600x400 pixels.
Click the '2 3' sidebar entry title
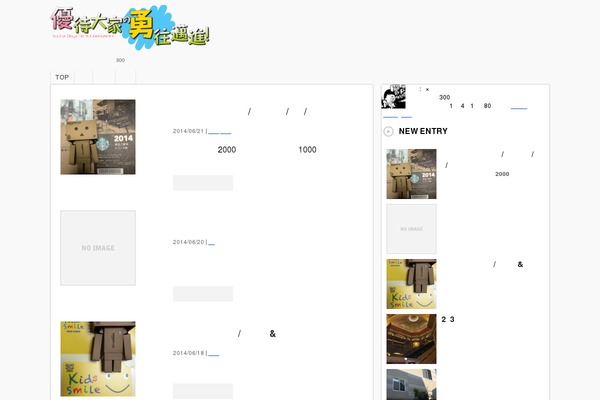(448, 319)
